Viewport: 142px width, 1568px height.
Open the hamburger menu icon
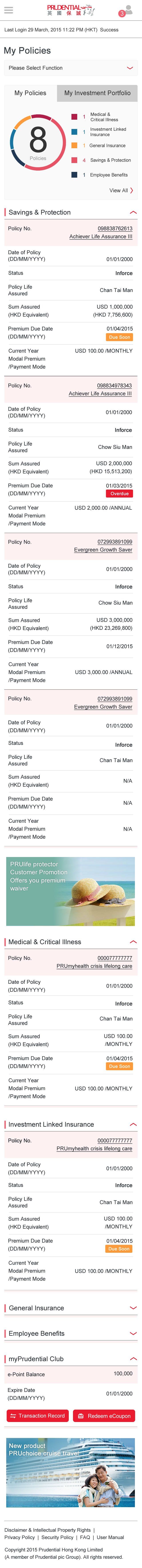8,10
